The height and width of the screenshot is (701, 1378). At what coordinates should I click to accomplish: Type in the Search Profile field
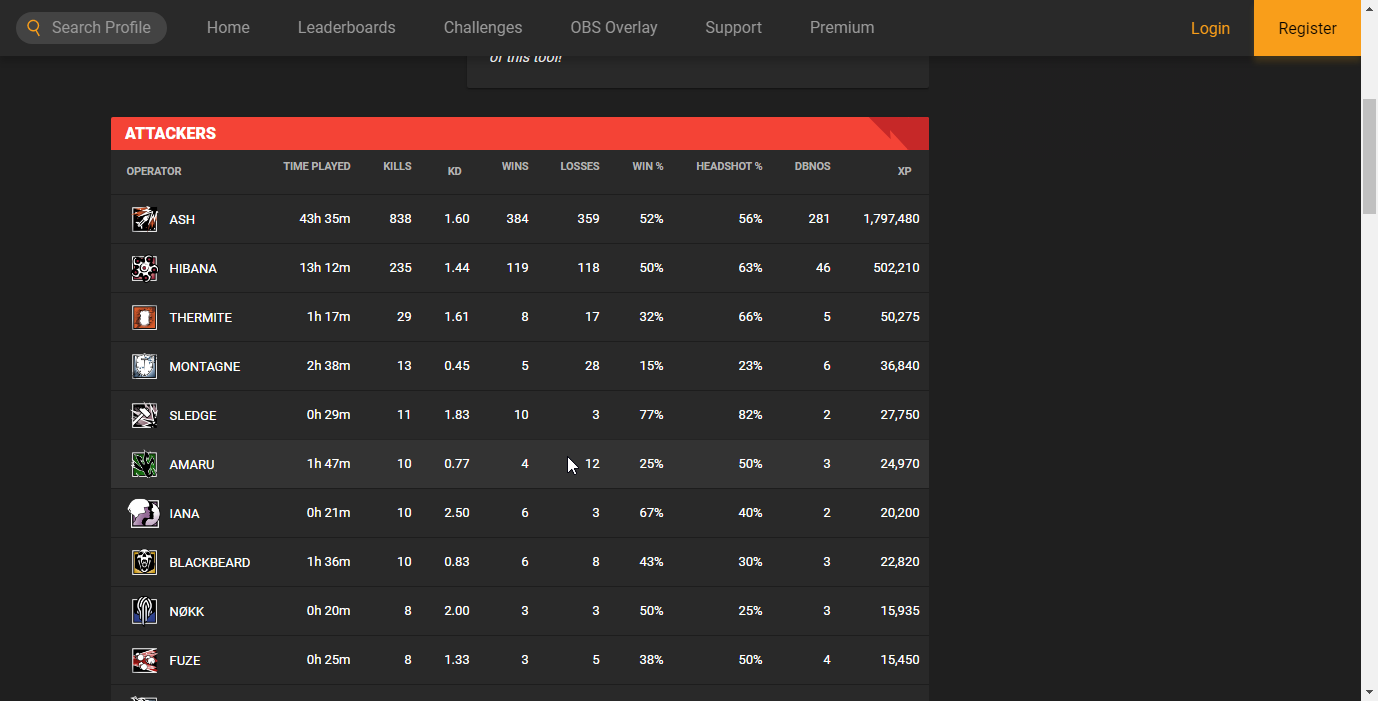[104, 28]
